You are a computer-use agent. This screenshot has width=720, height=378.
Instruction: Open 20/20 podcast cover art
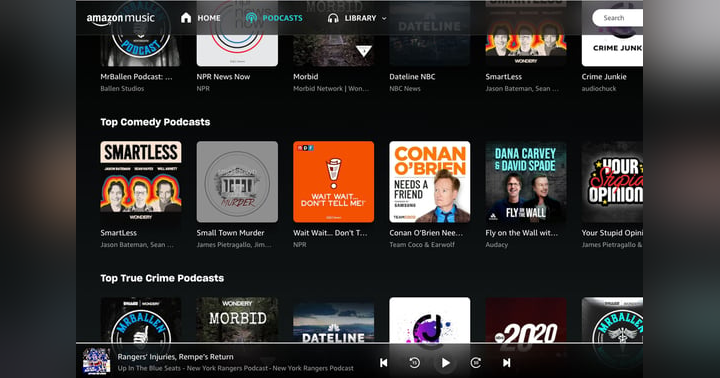pos(526,320)
